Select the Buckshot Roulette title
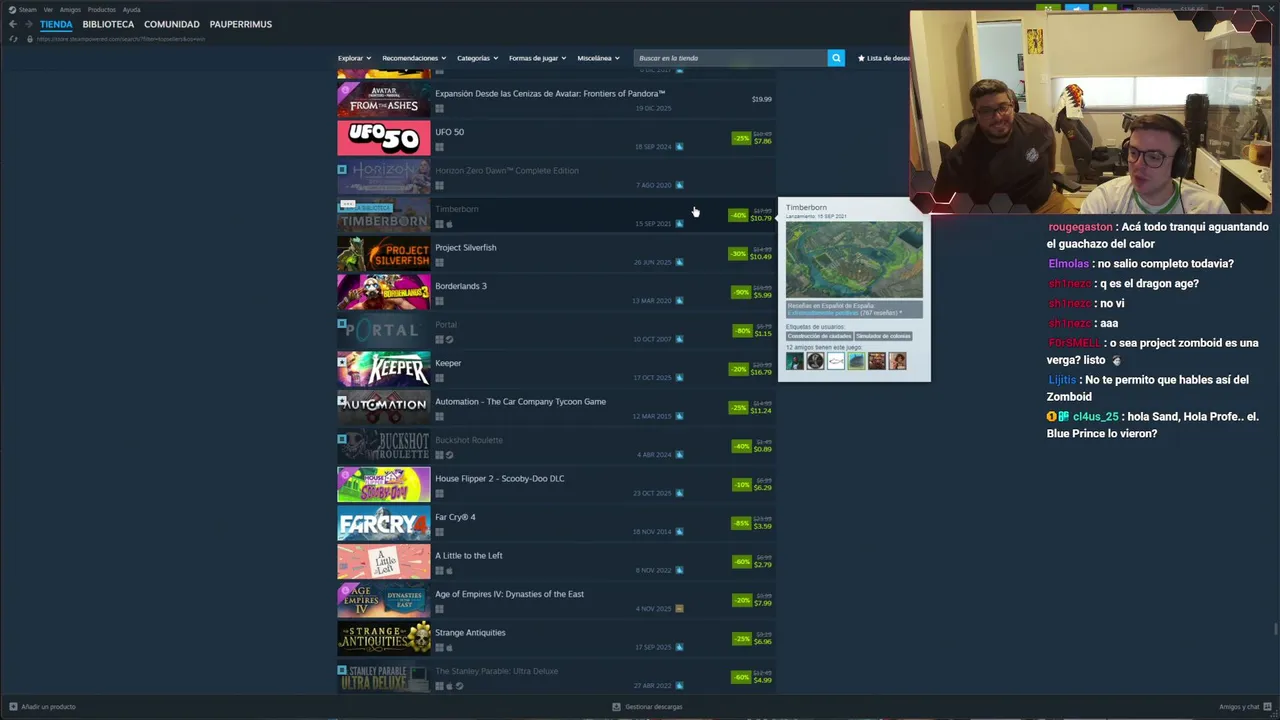This screenshot has height=720, width=1280. 469,440
